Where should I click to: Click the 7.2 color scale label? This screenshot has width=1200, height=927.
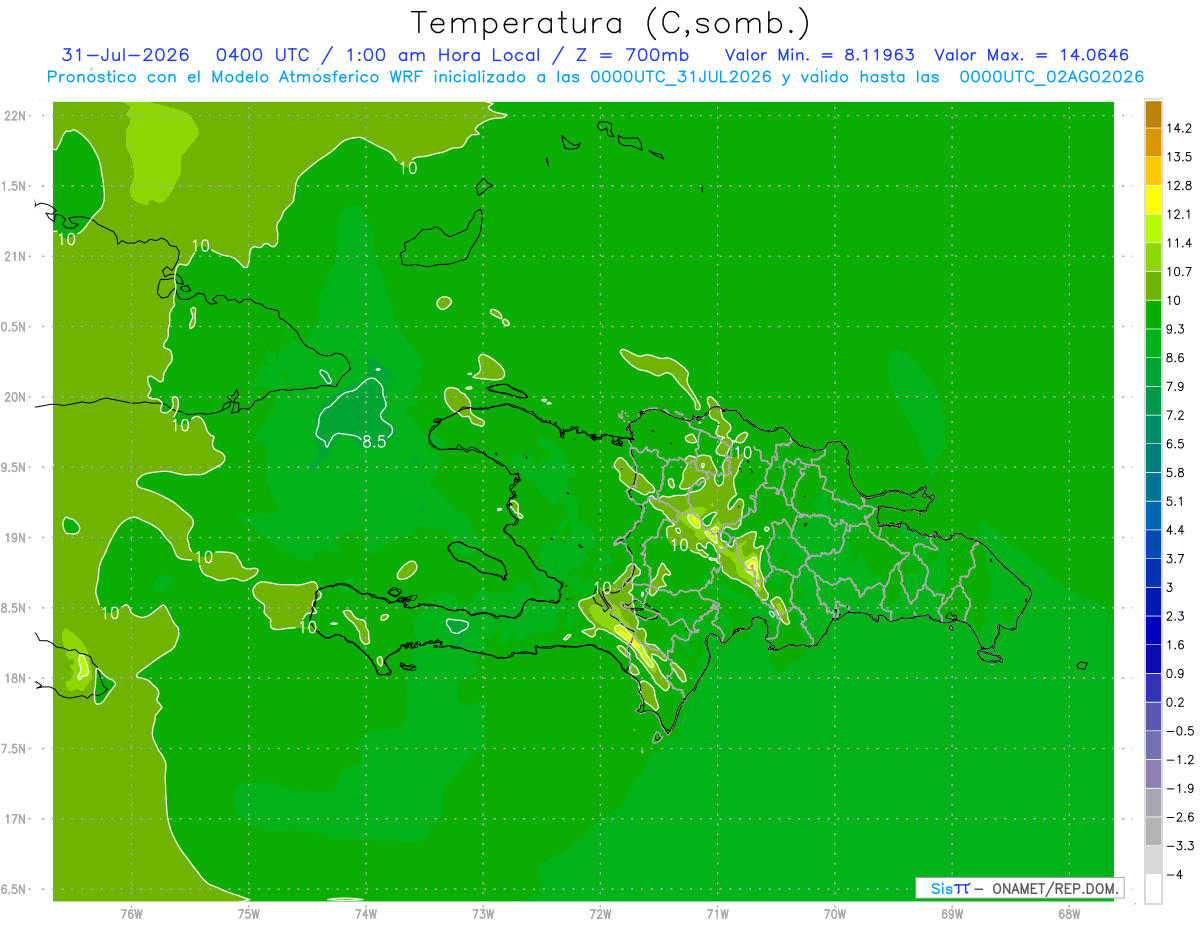(x=1176, y=415)
